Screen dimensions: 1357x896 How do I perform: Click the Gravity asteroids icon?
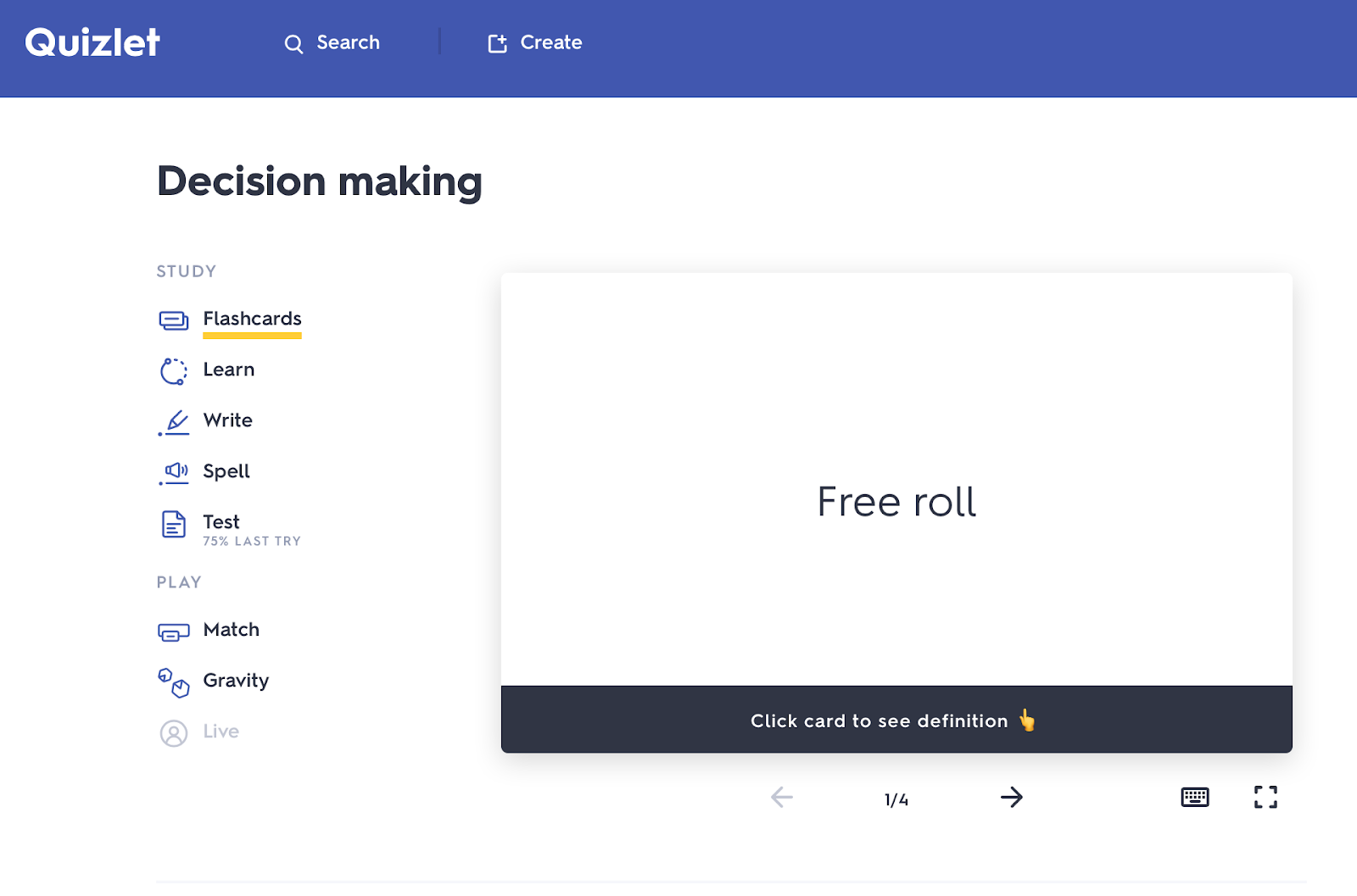174,683
